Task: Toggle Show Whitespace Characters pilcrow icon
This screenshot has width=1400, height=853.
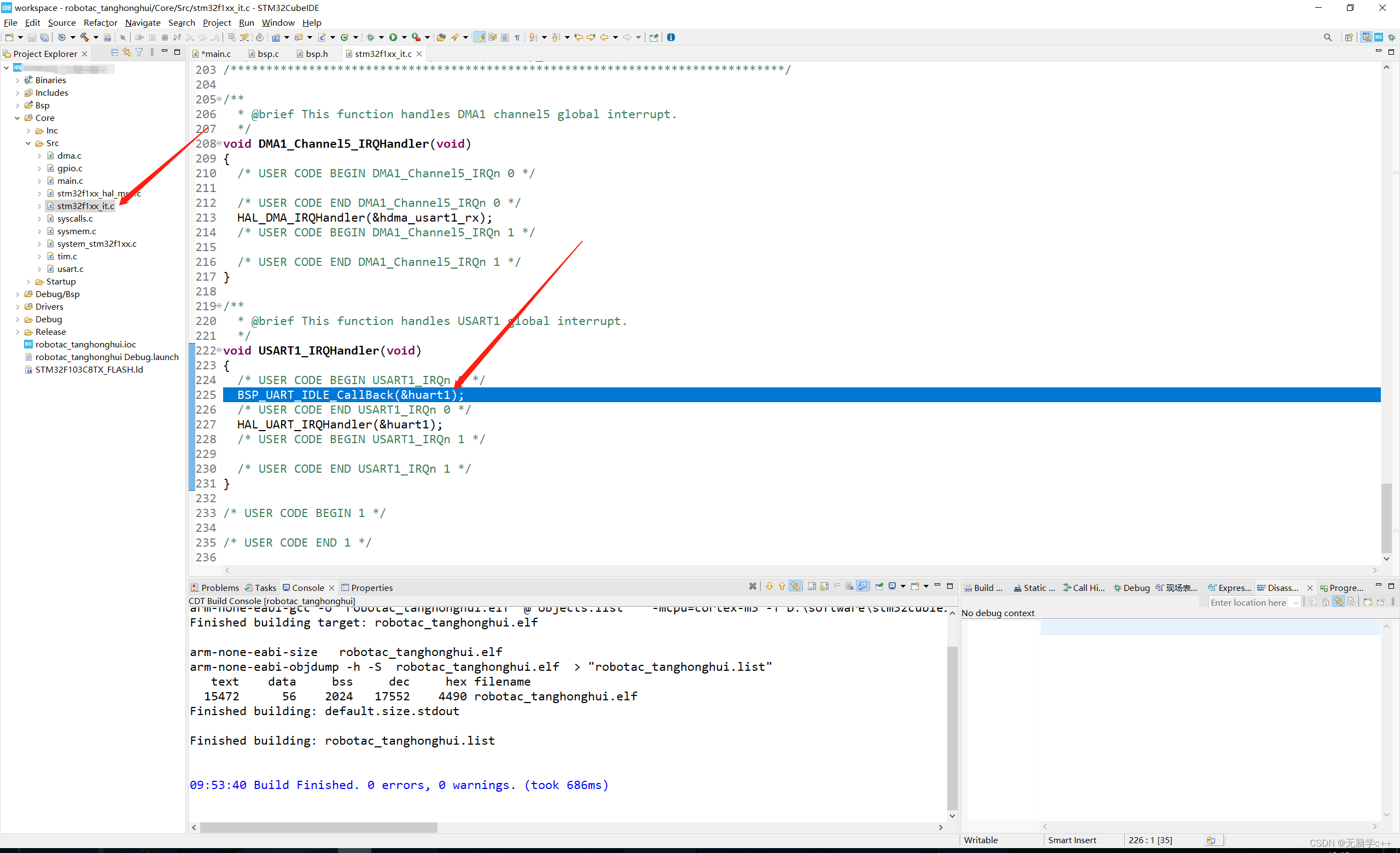Action: 517,38
